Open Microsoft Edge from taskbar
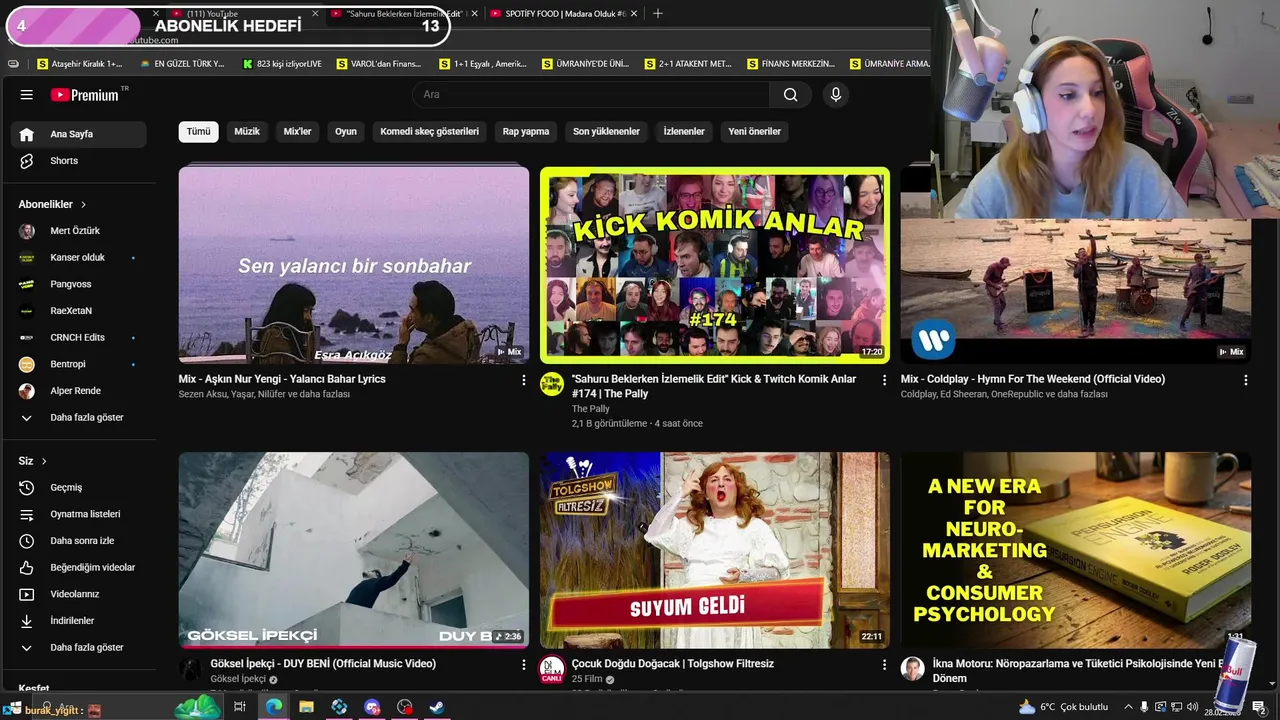The height and width of the screenshot is (720, 1280). click(273, 707)
